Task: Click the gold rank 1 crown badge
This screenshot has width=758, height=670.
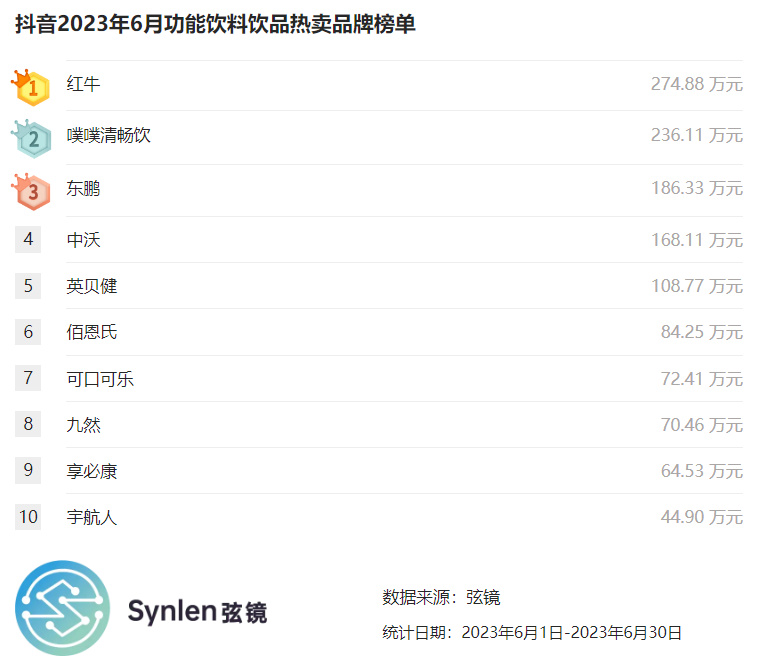Action: 30,87
